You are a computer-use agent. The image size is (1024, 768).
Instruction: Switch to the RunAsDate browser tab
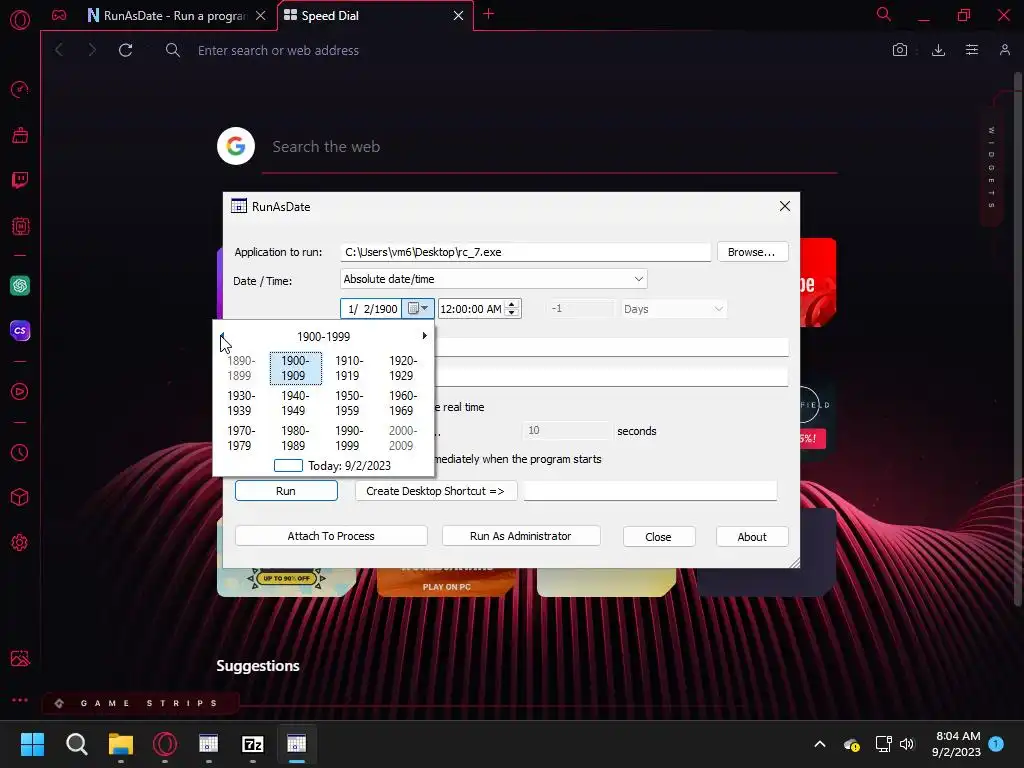click(167, 16)
